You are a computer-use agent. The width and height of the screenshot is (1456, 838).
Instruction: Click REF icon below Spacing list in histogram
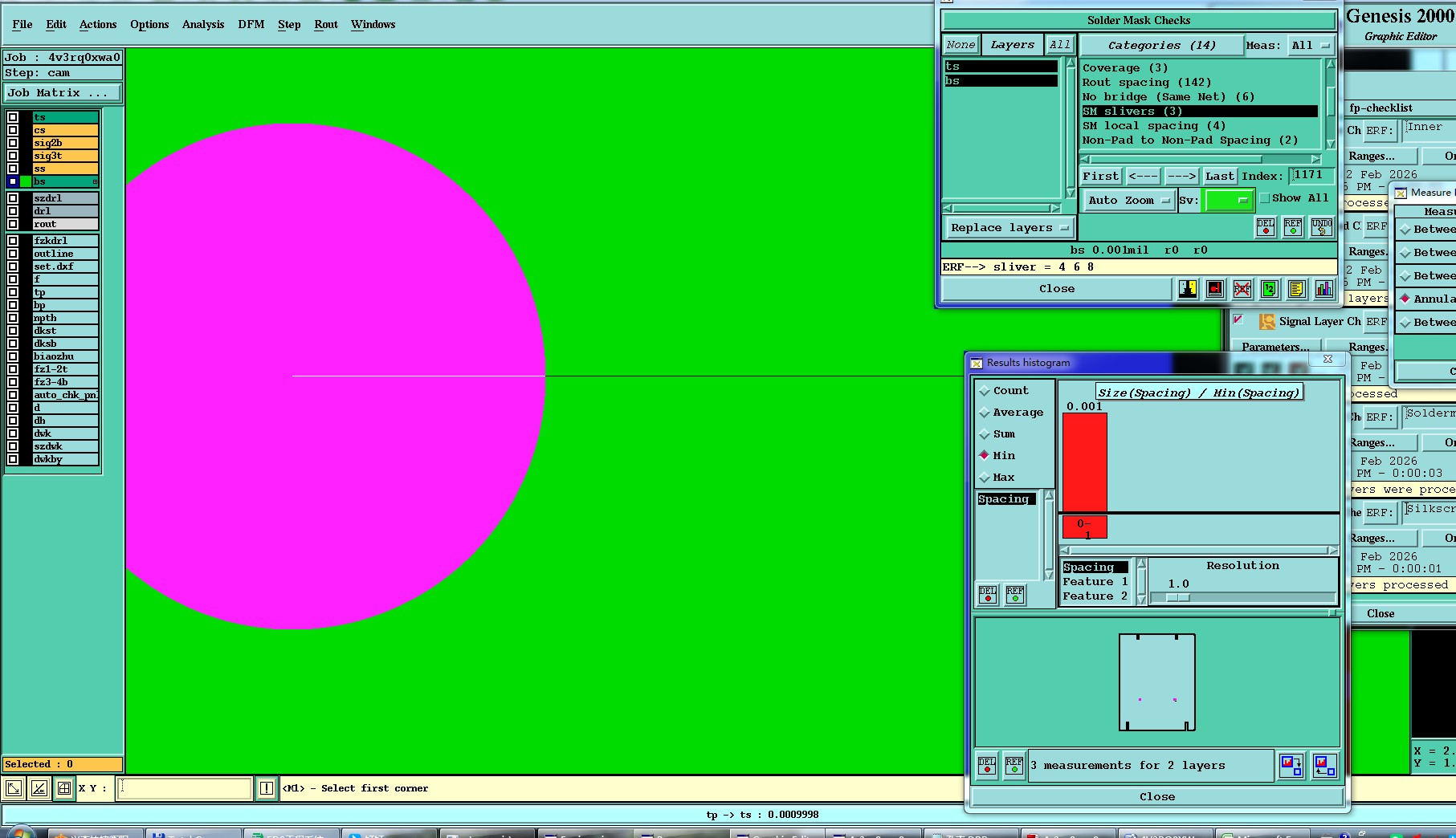pos(1015,595)
